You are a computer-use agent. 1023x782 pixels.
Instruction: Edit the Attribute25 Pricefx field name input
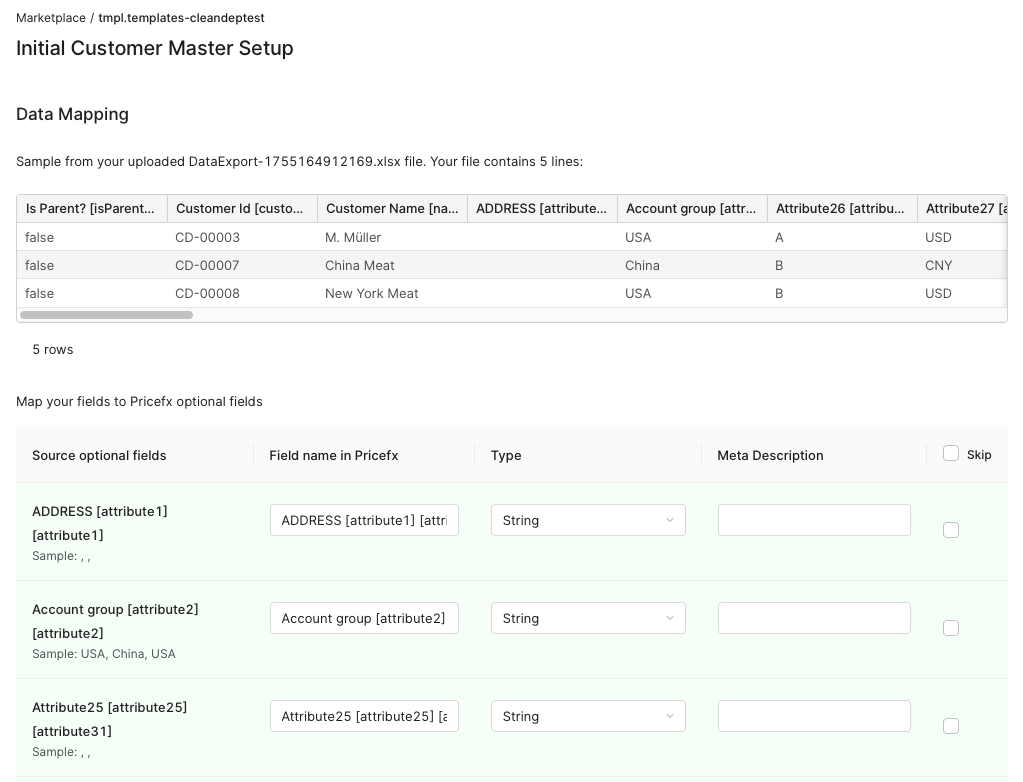(x=364, y=716)
